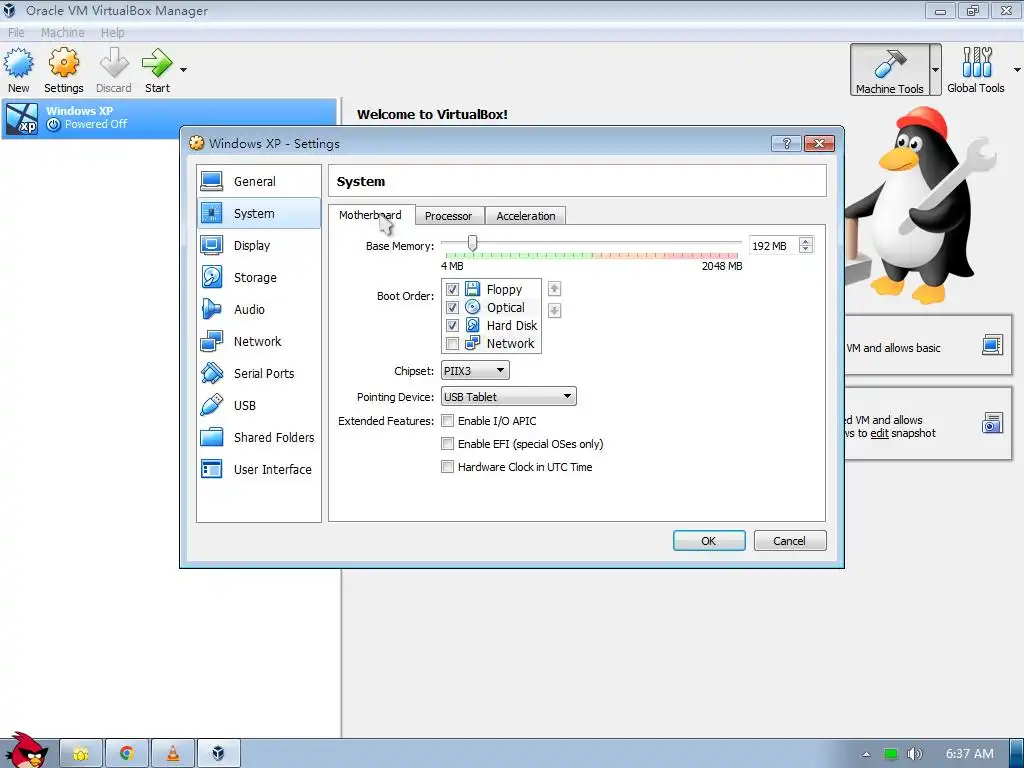Expand the Machine Tools dropdown arrow

pos(935,69)
